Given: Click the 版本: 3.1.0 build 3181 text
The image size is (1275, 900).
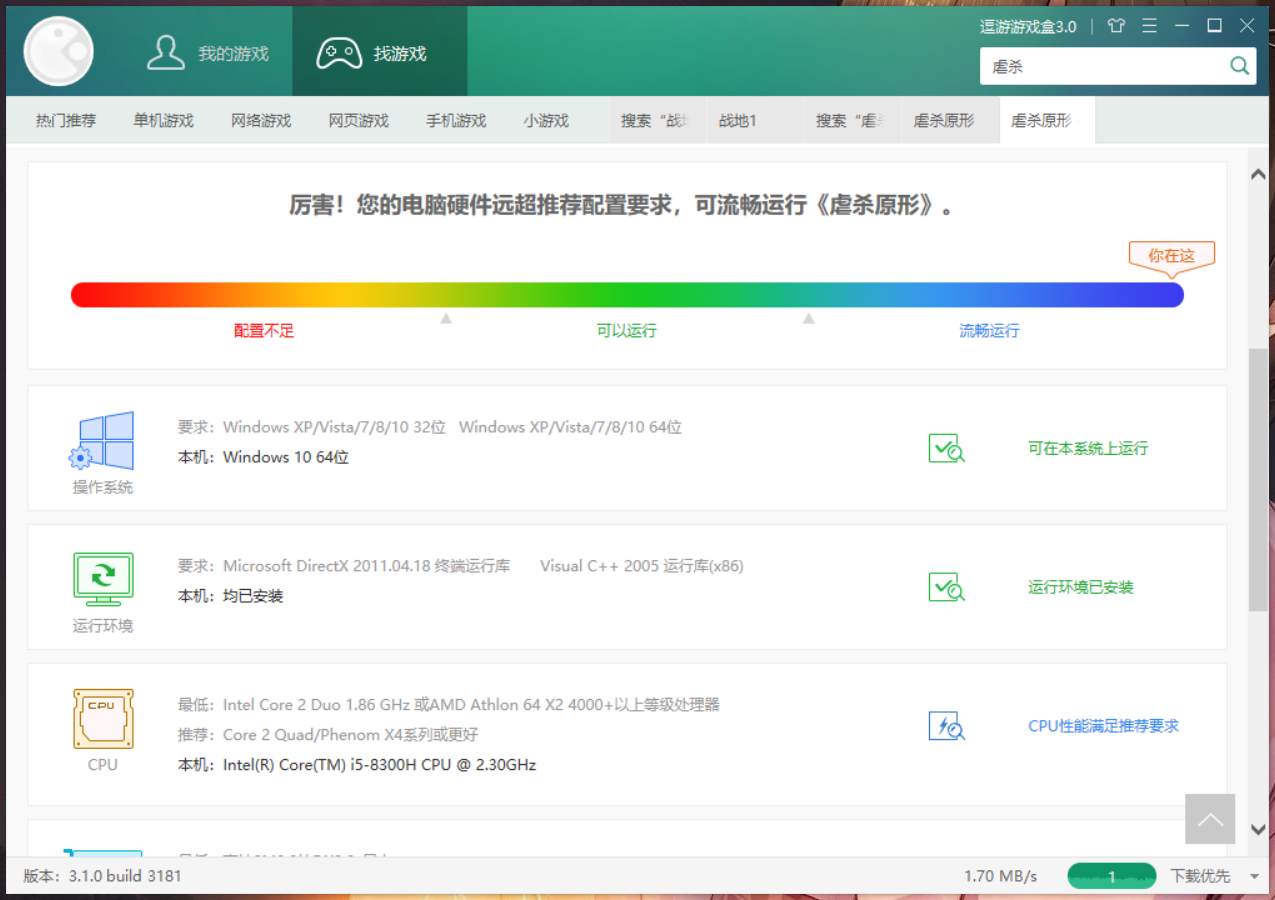Looking at the screenshot, I should coord(102,876).
